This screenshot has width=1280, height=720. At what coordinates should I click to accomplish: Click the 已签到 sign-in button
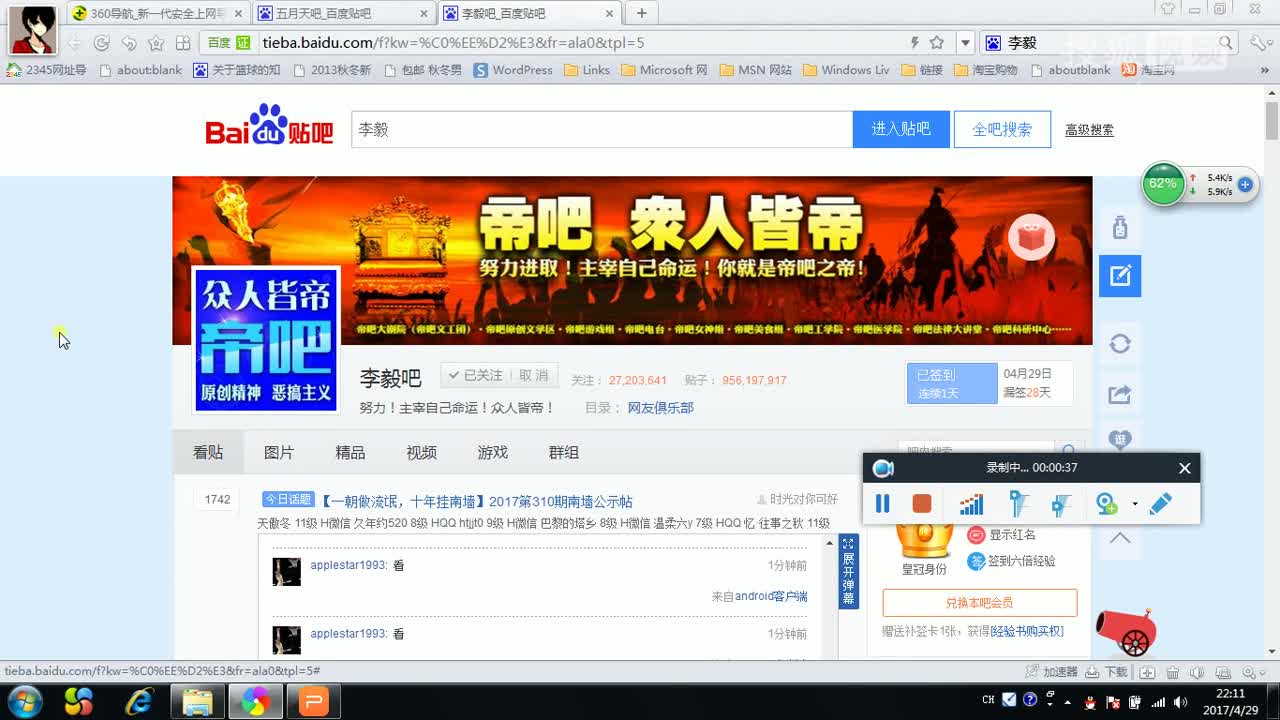click(x=952, y=383)
